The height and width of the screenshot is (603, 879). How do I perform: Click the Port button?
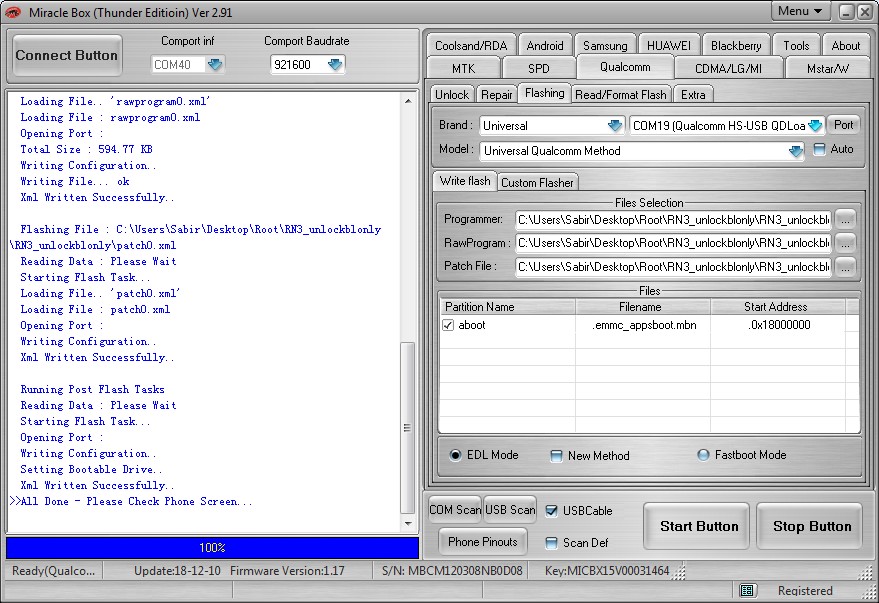coord(843,125)
